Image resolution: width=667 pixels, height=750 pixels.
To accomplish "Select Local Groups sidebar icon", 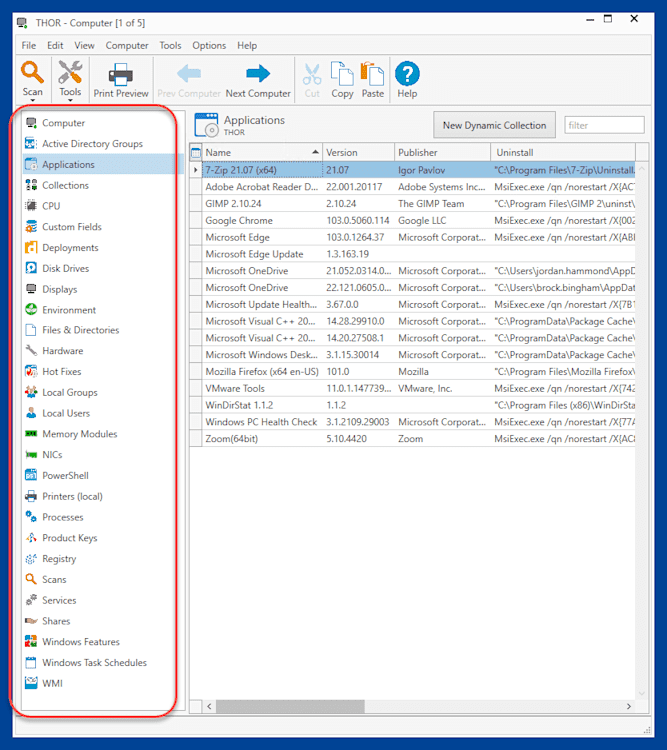I will point(31,392).
